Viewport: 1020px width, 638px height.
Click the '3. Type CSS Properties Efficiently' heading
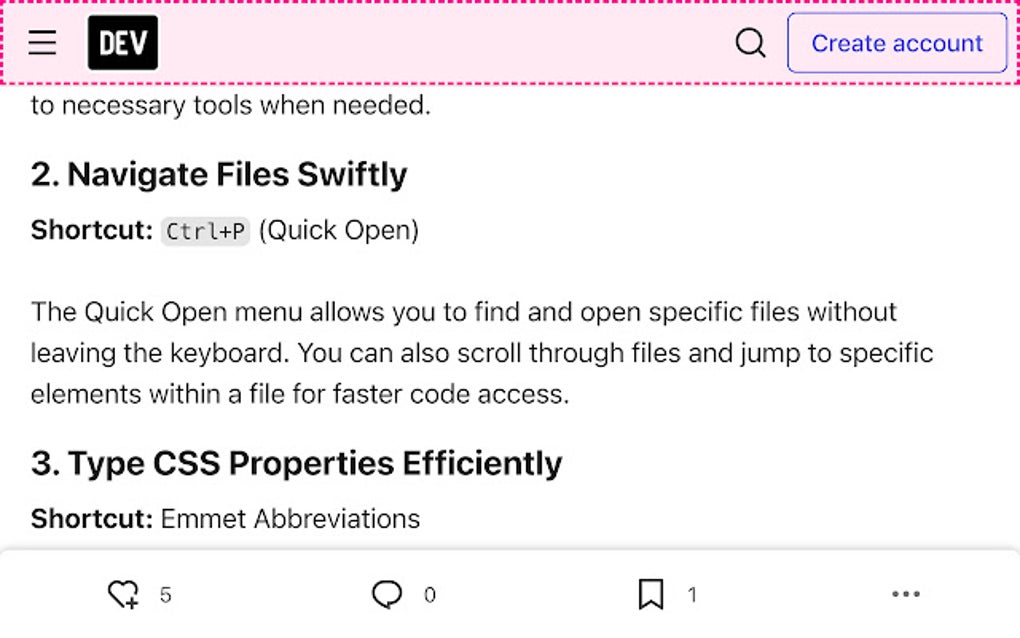pos(297,463)
